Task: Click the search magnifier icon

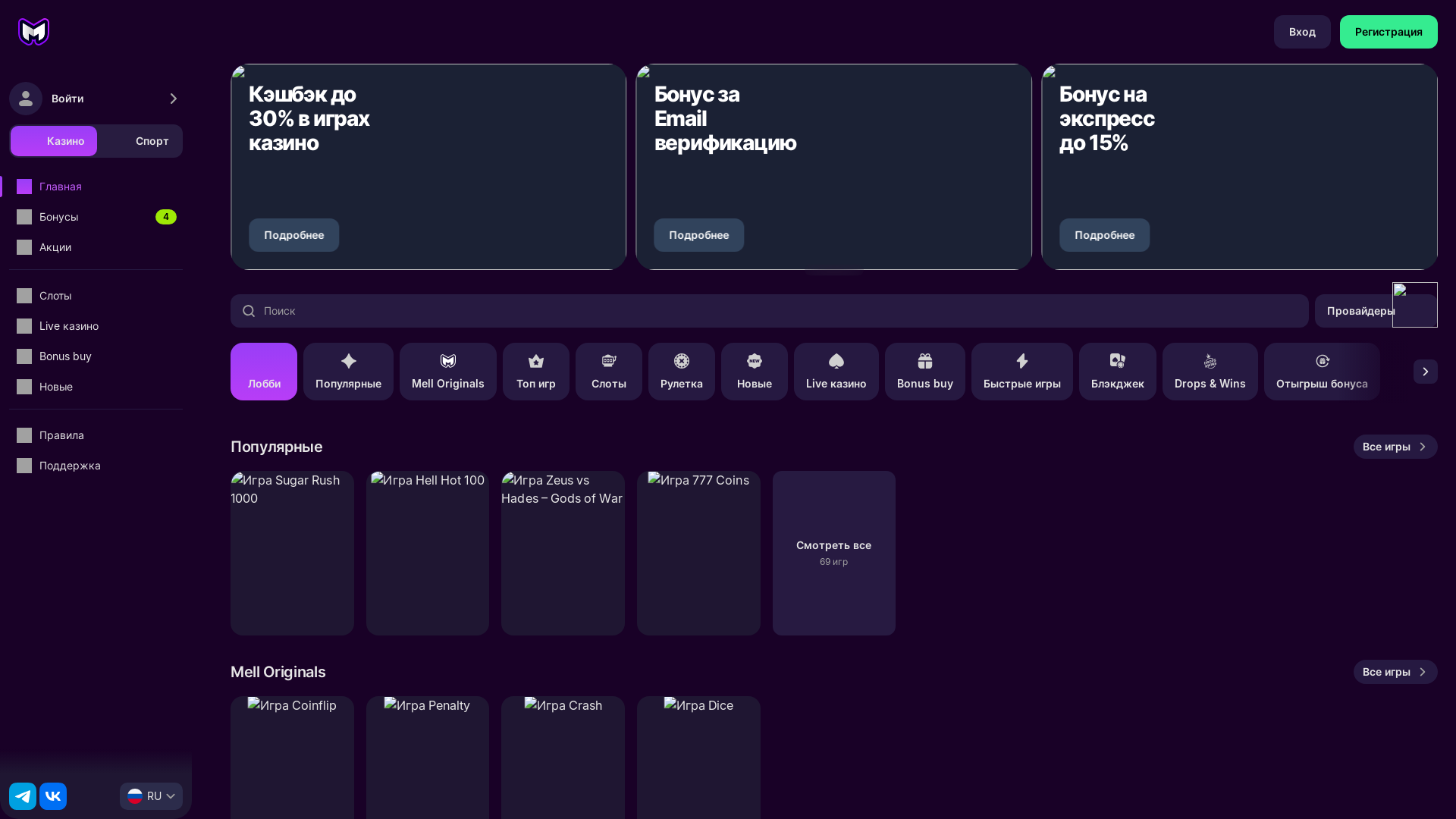Action: [249, 311]
